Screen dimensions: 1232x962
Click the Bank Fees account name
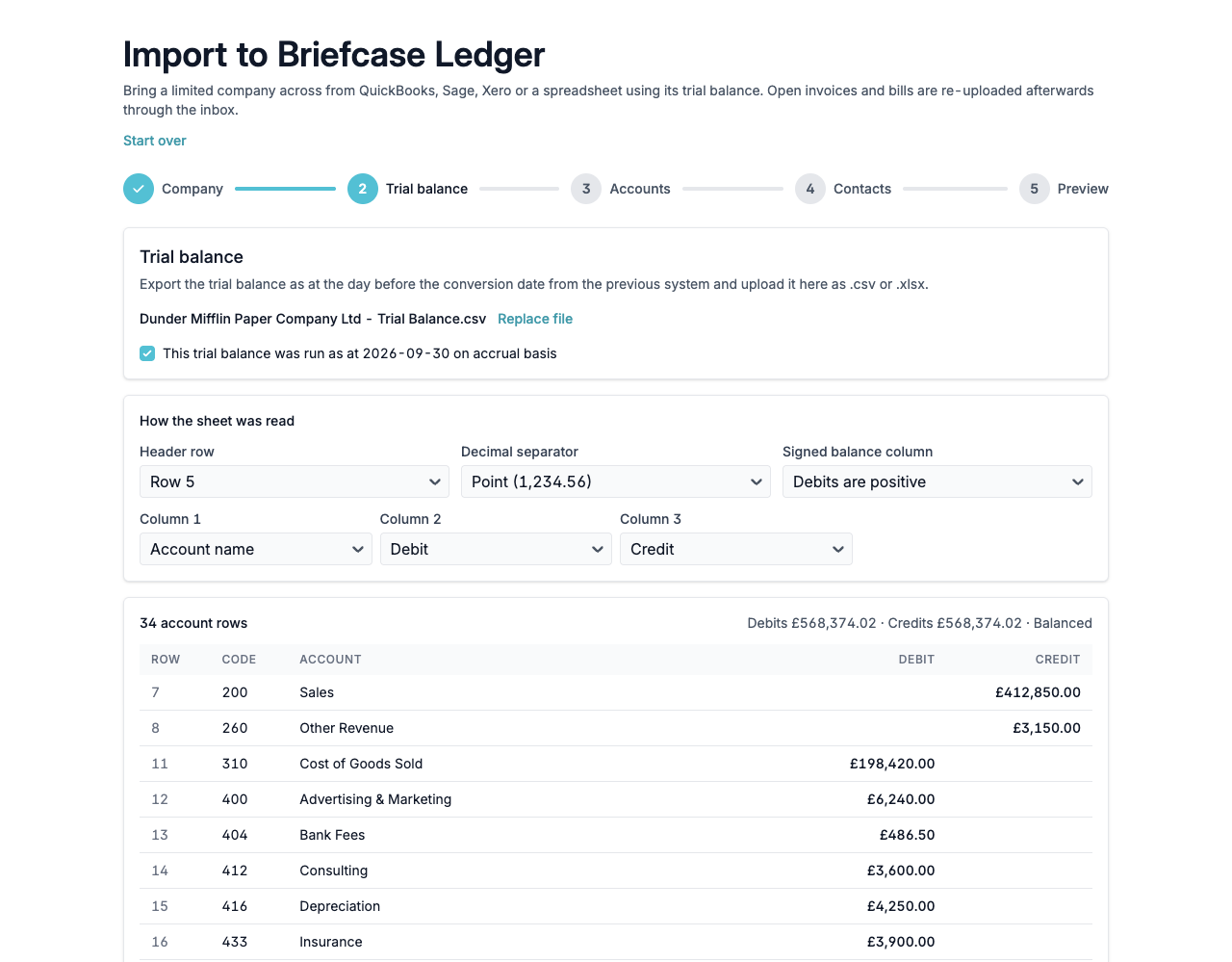click(332, 835)
